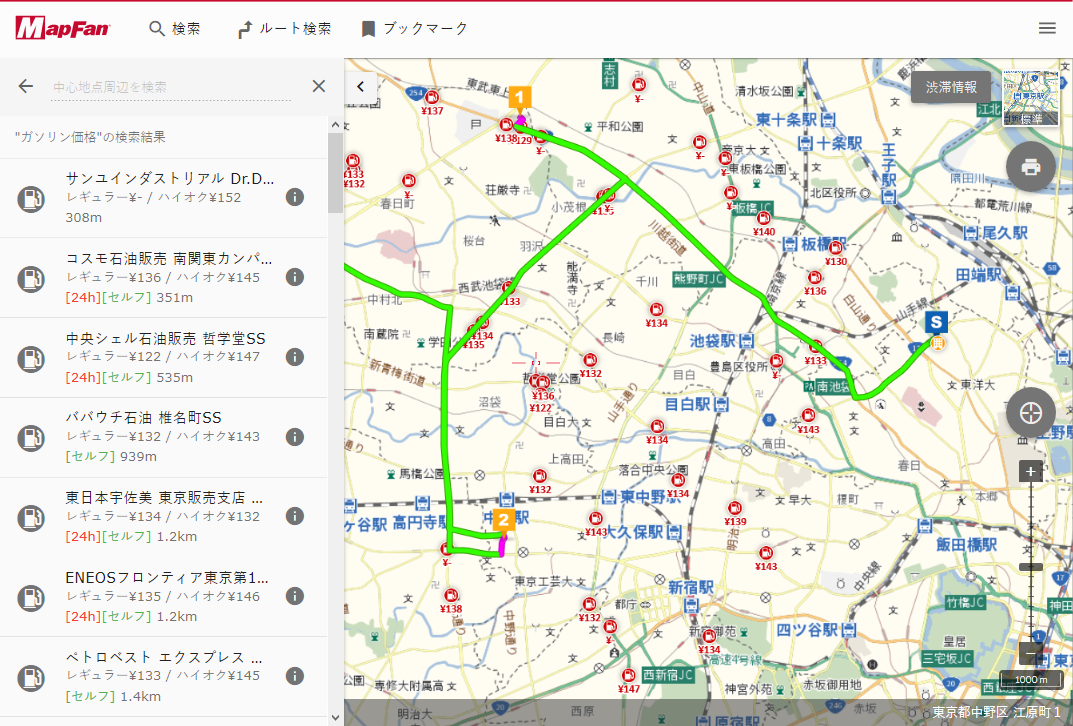Open the ¥137 gas station map marker

pos(432,97)
